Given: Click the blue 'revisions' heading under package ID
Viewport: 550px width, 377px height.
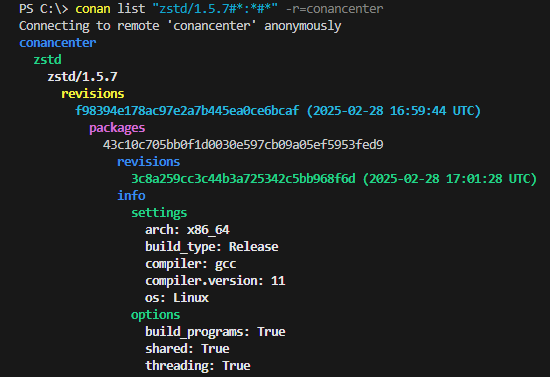Looking at the screenshot, I should coord(148,162).
